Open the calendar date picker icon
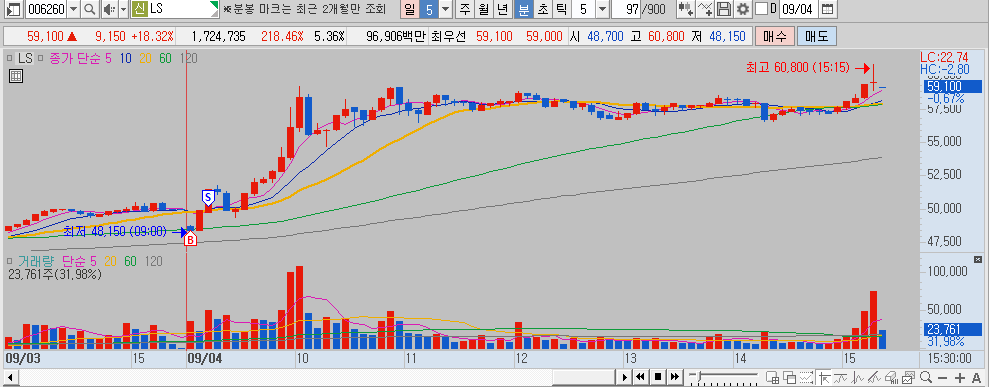Image resolution: width=989 pixels, height=387 pixels. [x=827, y=9]
